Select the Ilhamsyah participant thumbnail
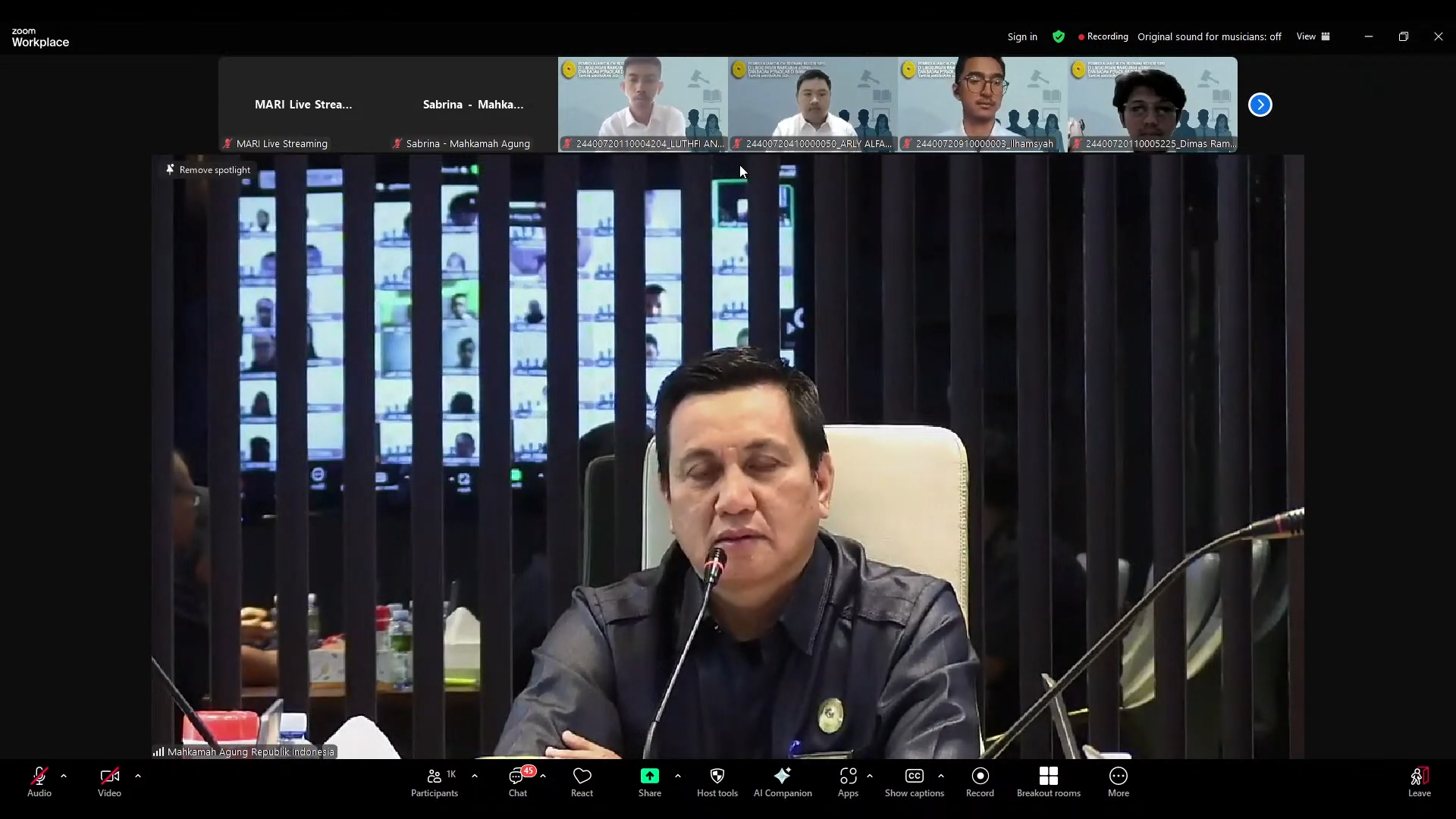The height and width of the screenshot is (819, 1456). click(982, 105)
